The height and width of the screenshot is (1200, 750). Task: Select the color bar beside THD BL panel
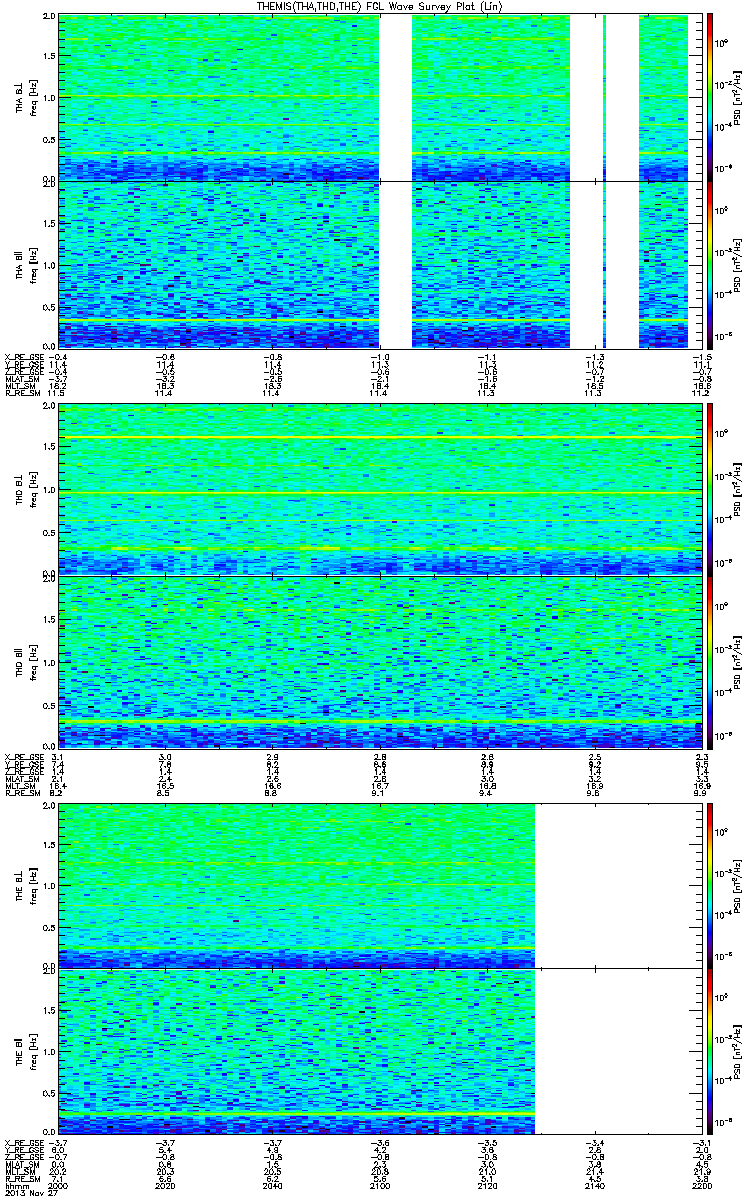click(x=710, y=490)
